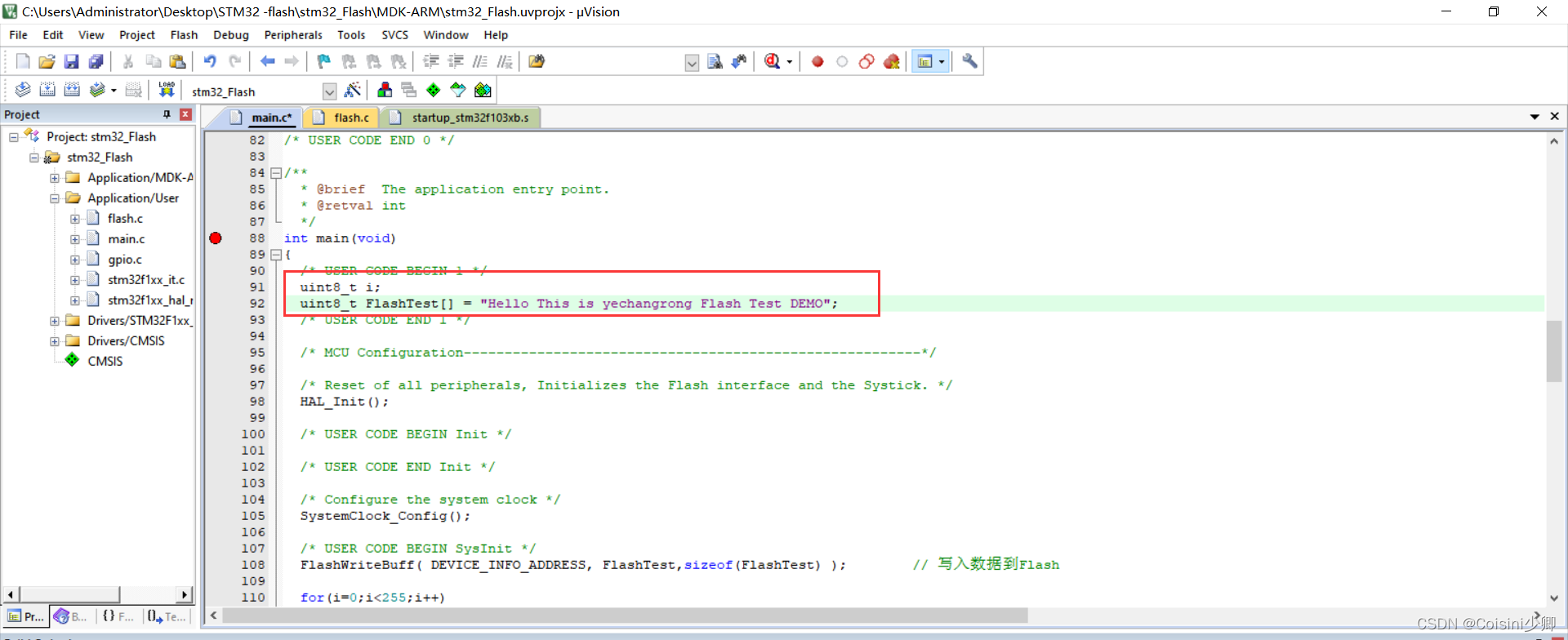Open the dropdown arrow beside the debug icon
1568x640 pixels.
789,62
